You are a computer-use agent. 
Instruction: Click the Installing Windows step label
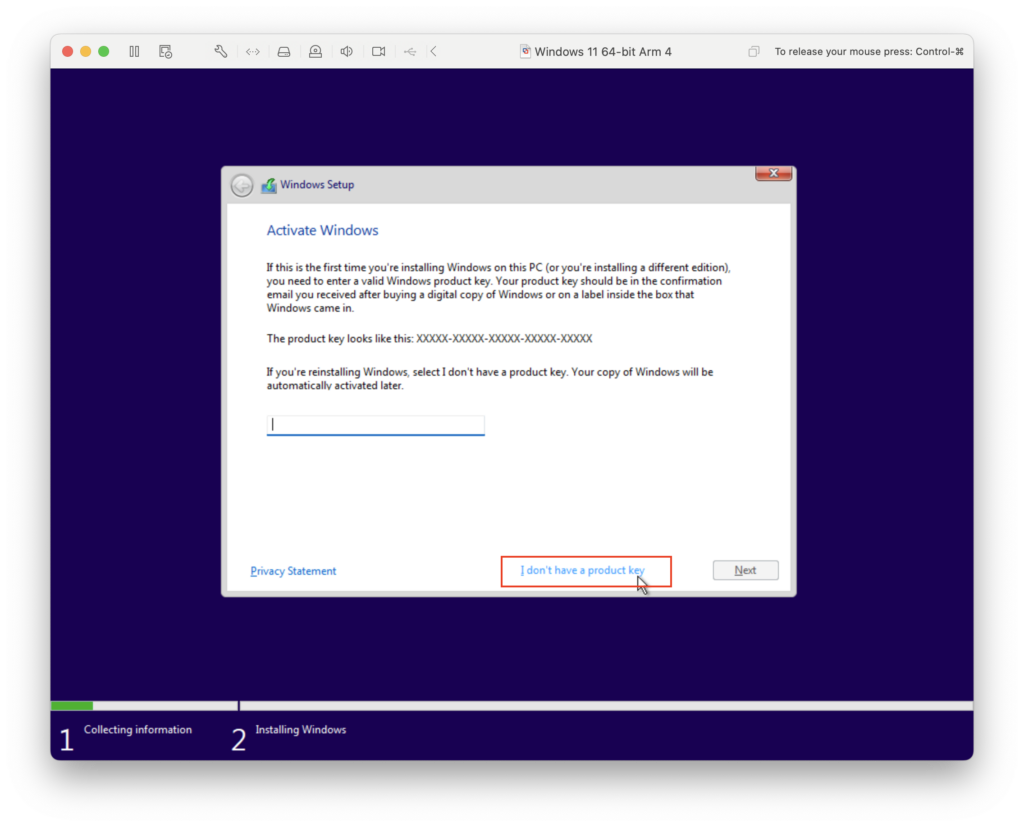coord(300,730)
